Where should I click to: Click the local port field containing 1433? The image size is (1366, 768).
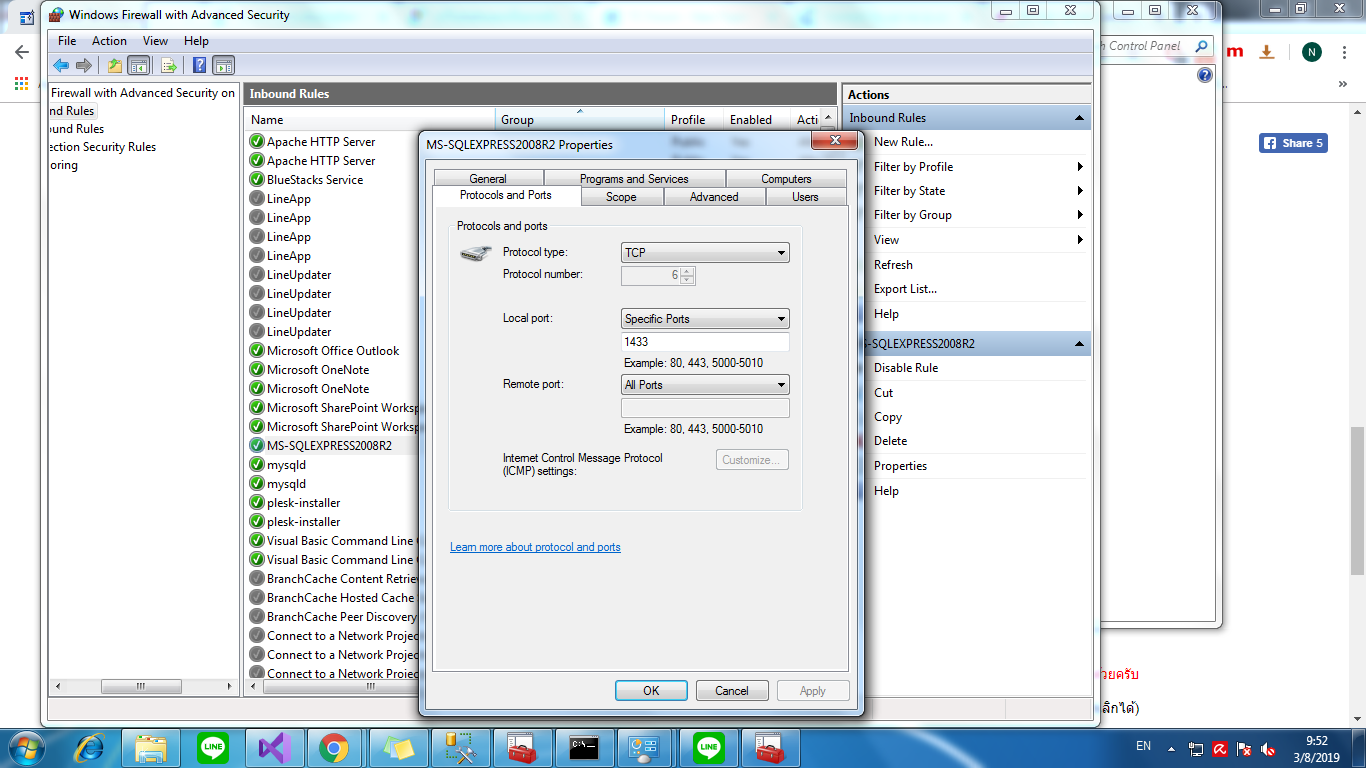tap(705, 342)
